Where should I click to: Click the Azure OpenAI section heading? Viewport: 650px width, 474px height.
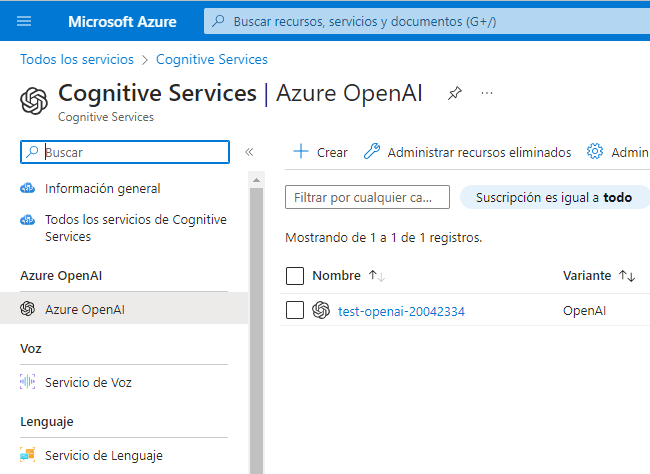[61, 276]
